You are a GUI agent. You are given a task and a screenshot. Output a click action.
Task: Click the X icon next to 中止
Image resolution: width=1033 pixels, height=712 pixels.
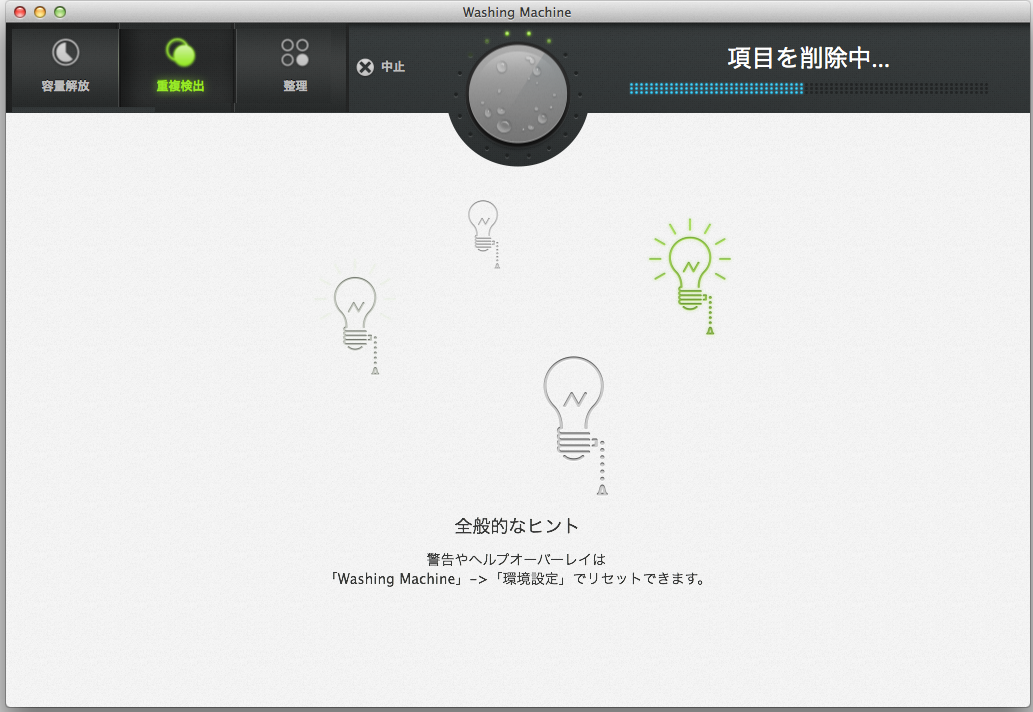365,67
